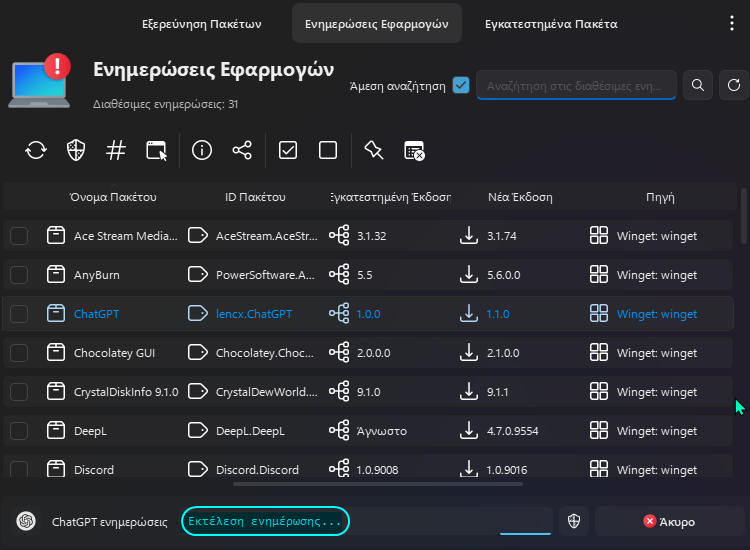The width and height of the screenshot is (750, 550).
Task: Check the DeepL row checkbox
Action: [x=19, y=431]
